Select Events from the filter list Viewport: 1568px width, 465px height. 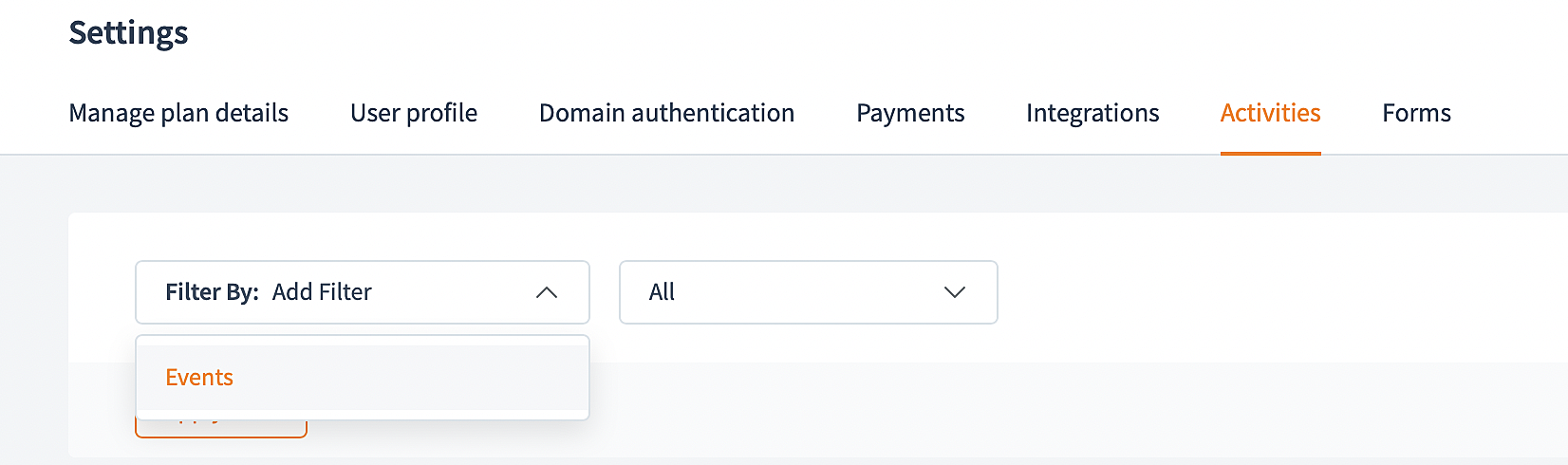(199, 378)
